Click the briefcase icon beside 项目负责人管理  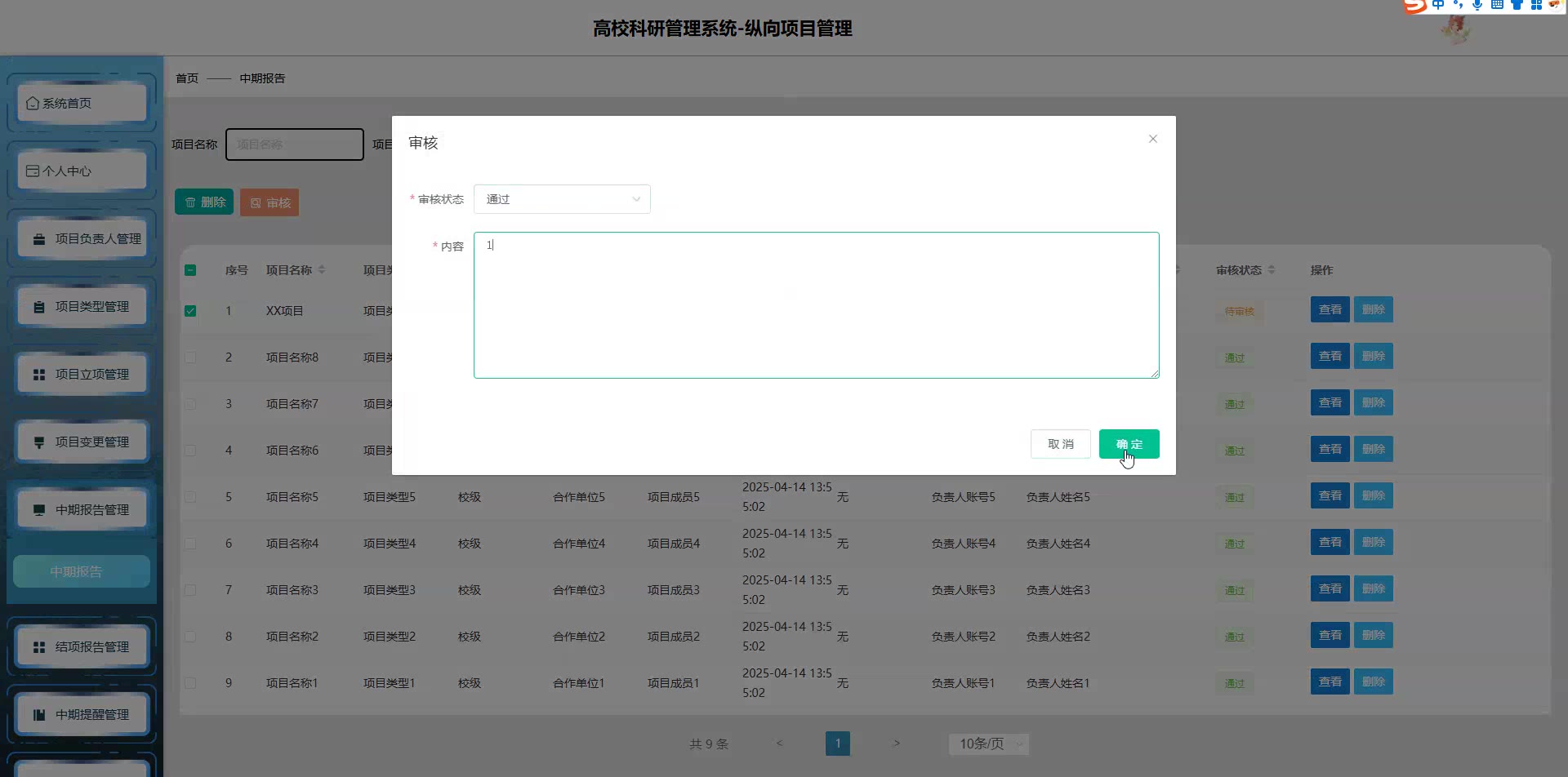pyautogui.click(x=39, y=239)
